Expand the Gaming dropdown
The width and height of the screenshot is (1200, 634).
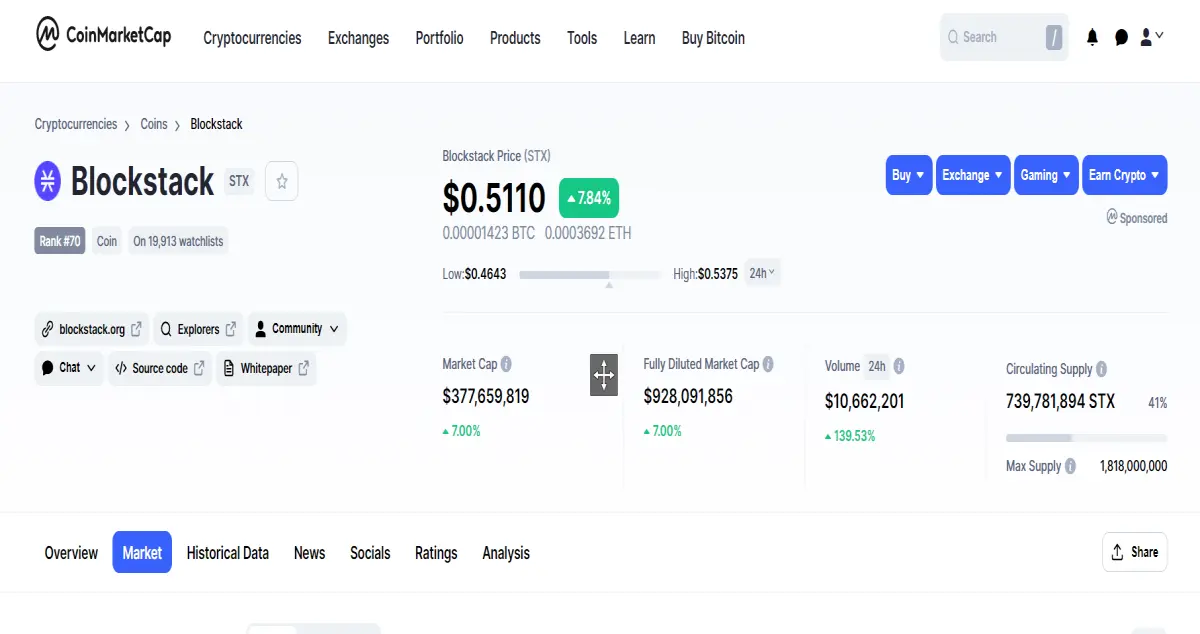tap(1046, 175)
